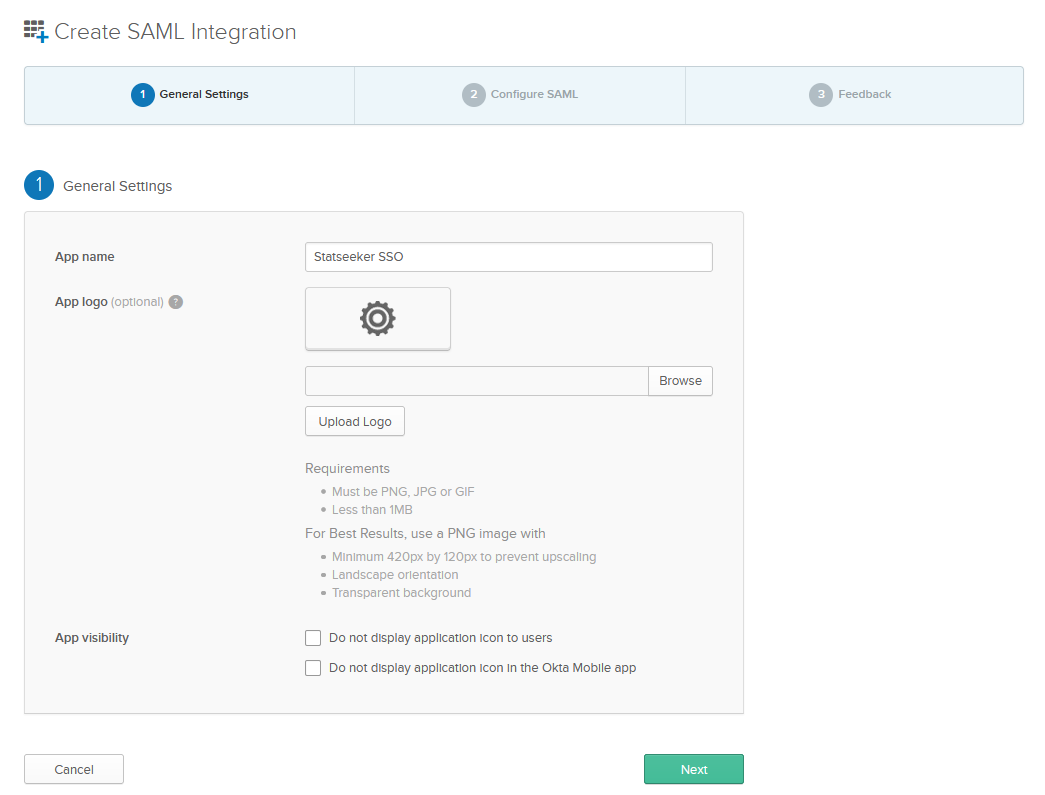Check Do not display icon in Okta Mobile app
The height and width of the screenshot is (795, 1045).
(313, 668)
